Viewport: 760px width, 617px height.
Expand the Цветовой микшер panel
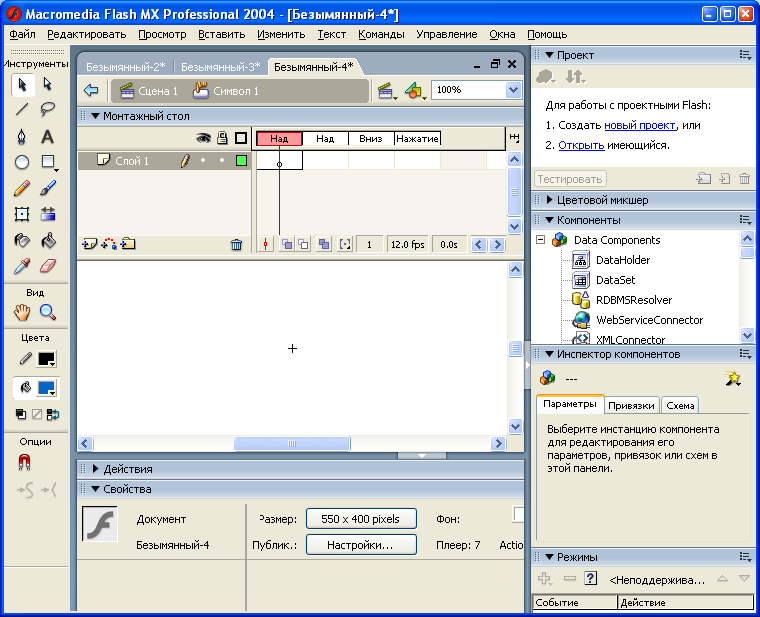[550, 200]
